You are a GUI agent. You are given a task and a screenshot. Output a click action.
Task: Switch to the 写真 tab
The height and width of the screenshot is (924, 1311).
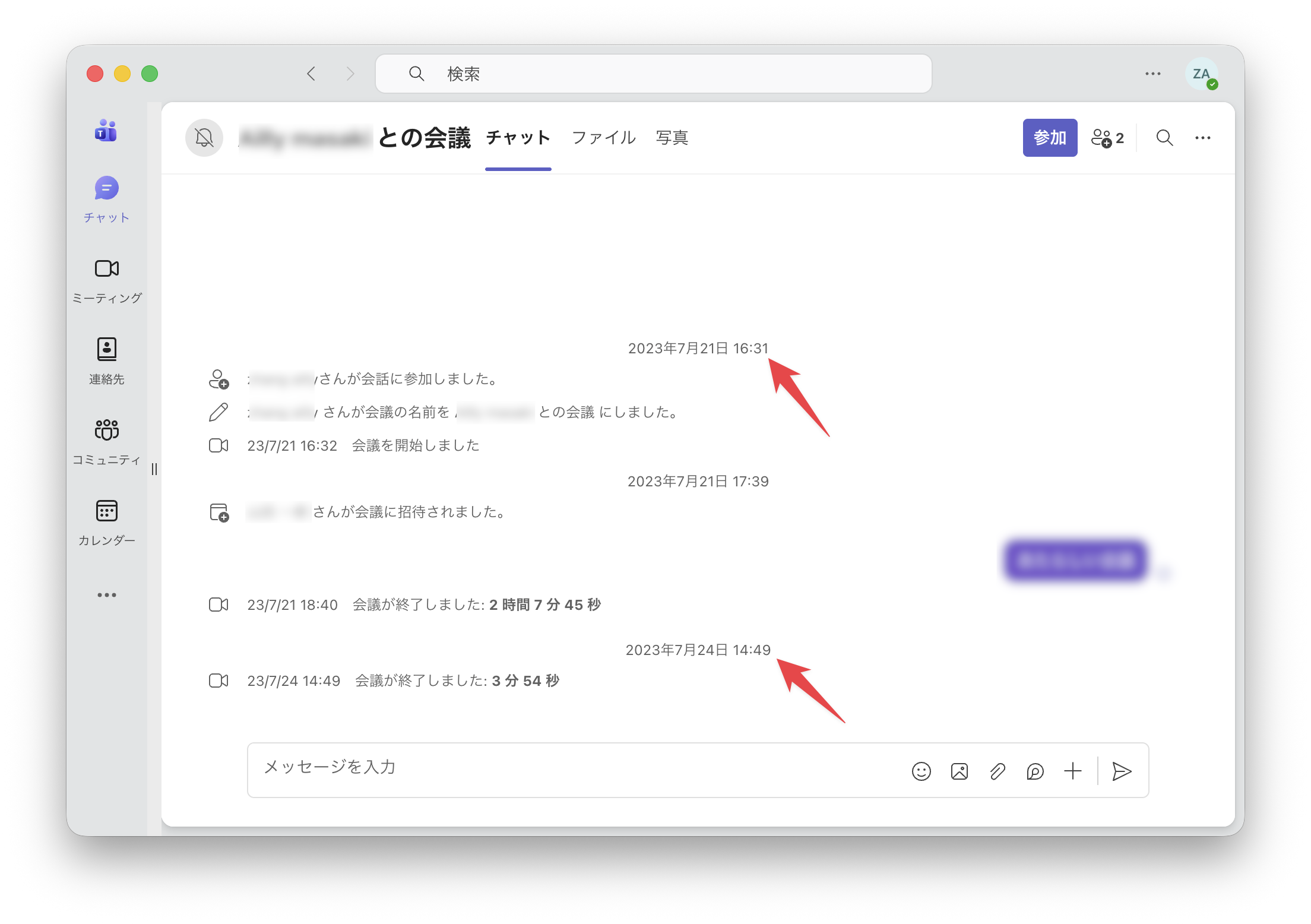tap(672, 138)
